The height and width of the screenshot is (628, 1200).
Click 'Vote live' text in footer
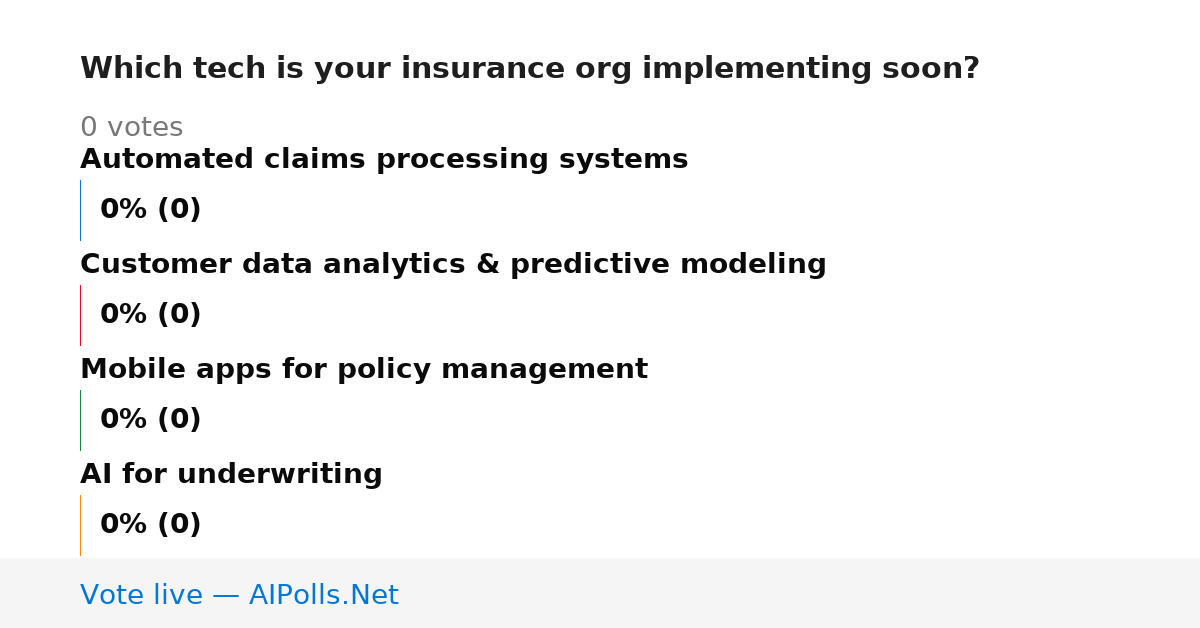coord(141,596)
